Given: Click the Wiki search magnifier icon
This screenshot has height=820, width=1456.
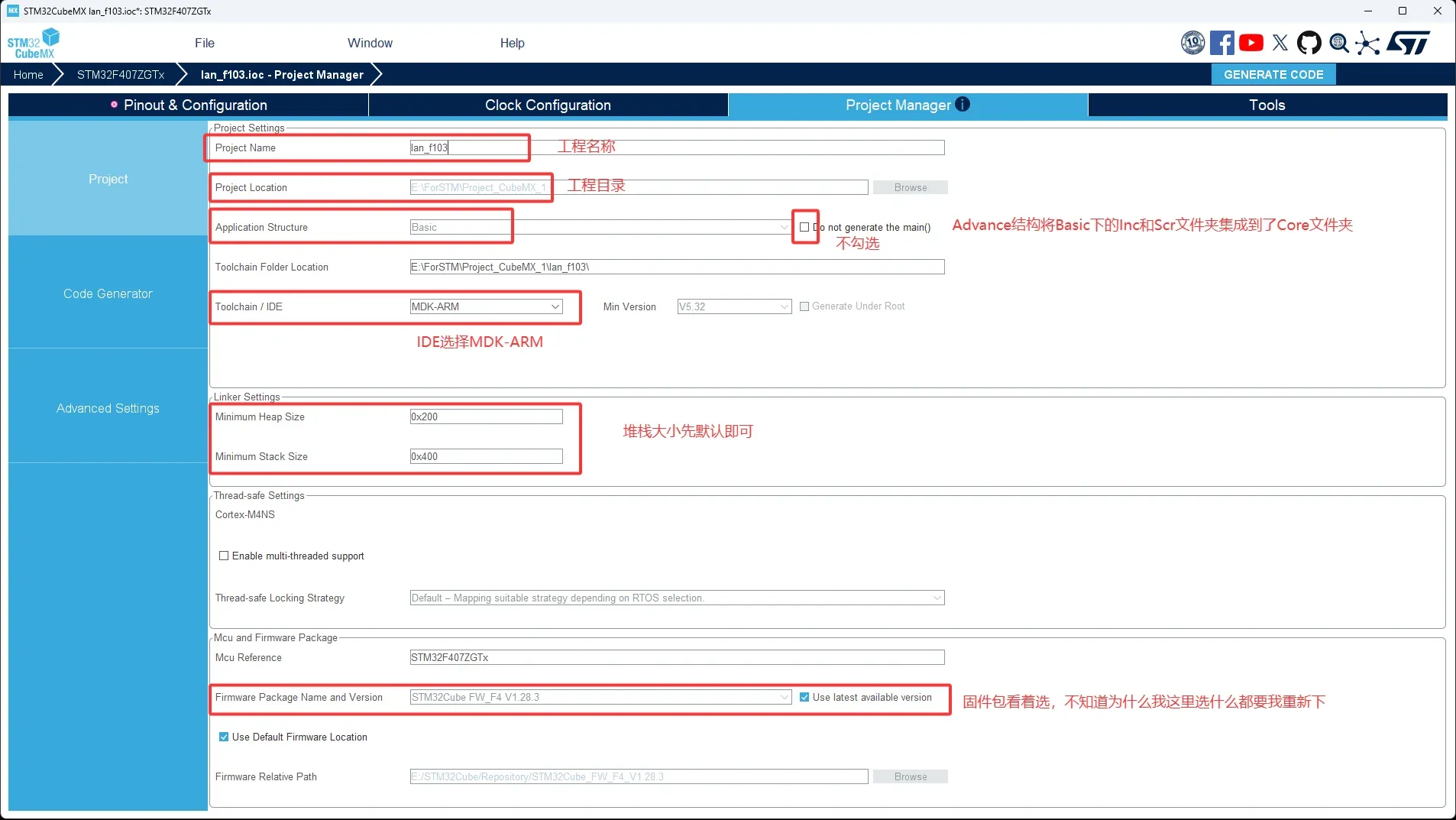Looking at the screenshot, I should 1338,43.
